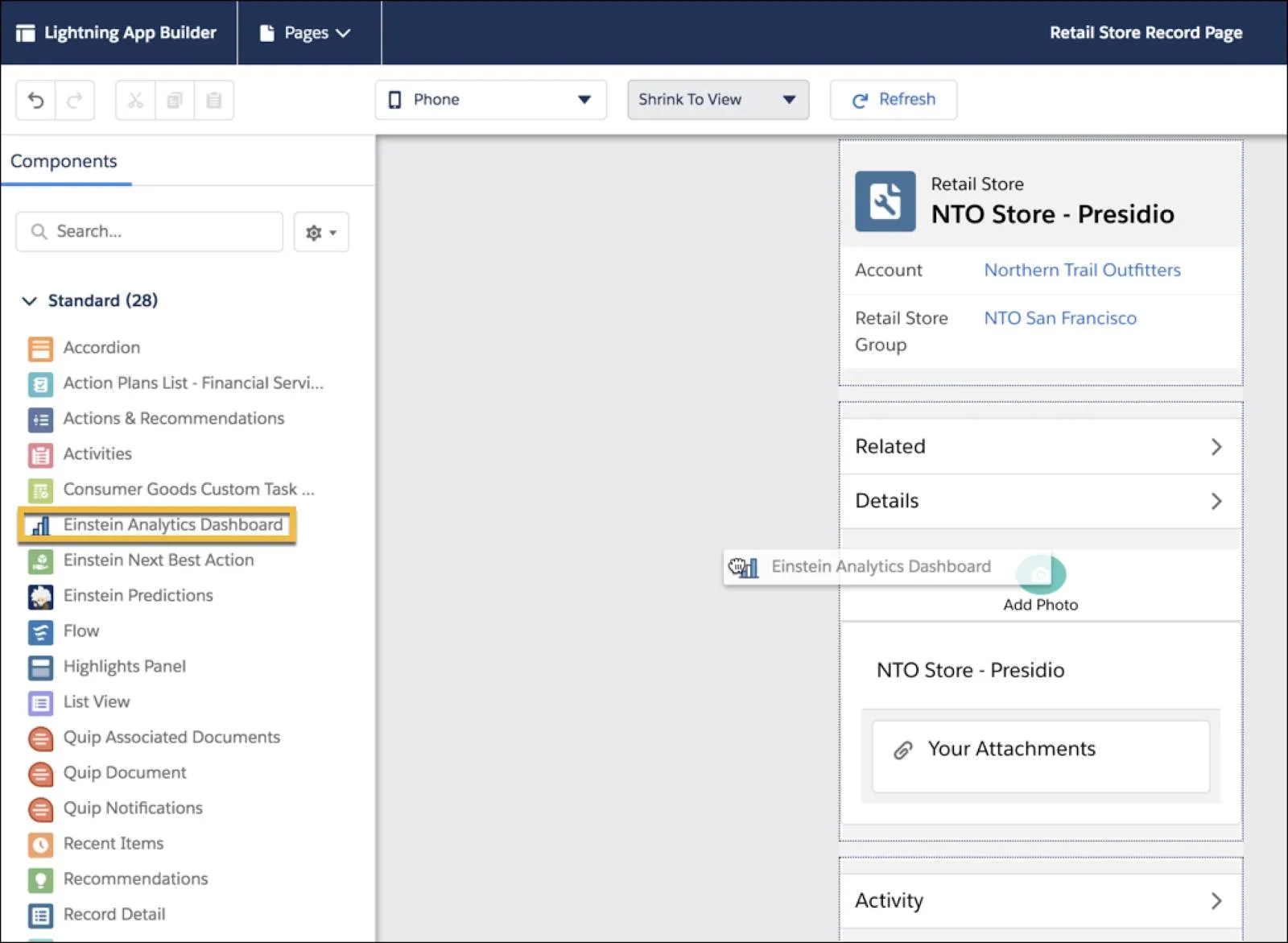1288x943 pixels.
Task: Click the Einstein Analytics Dashboard list icon
Action: pyautogui.click(x=40, y=526)
